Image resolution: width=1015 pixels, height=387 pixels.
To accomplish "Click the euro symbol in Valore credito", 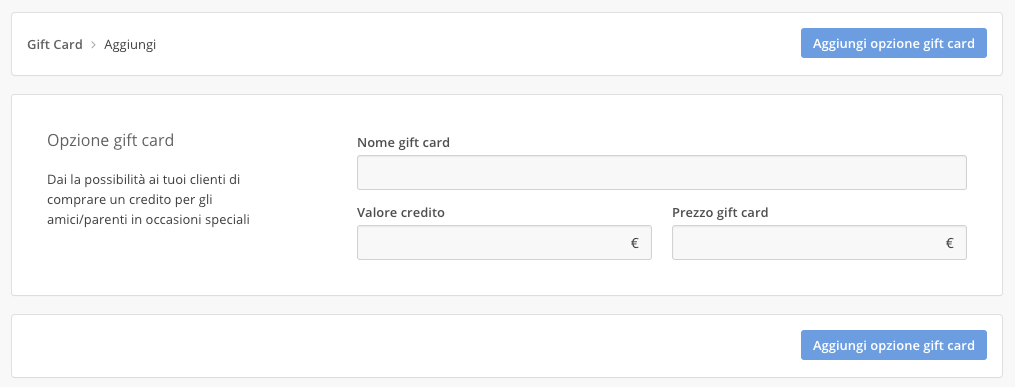I will coord(635,243).
